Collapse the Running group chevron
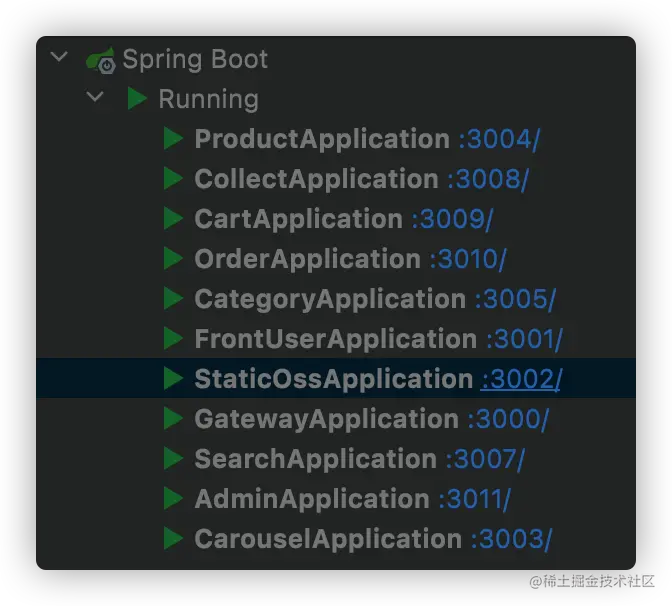The image size is (672, 606). coord(95,96)
